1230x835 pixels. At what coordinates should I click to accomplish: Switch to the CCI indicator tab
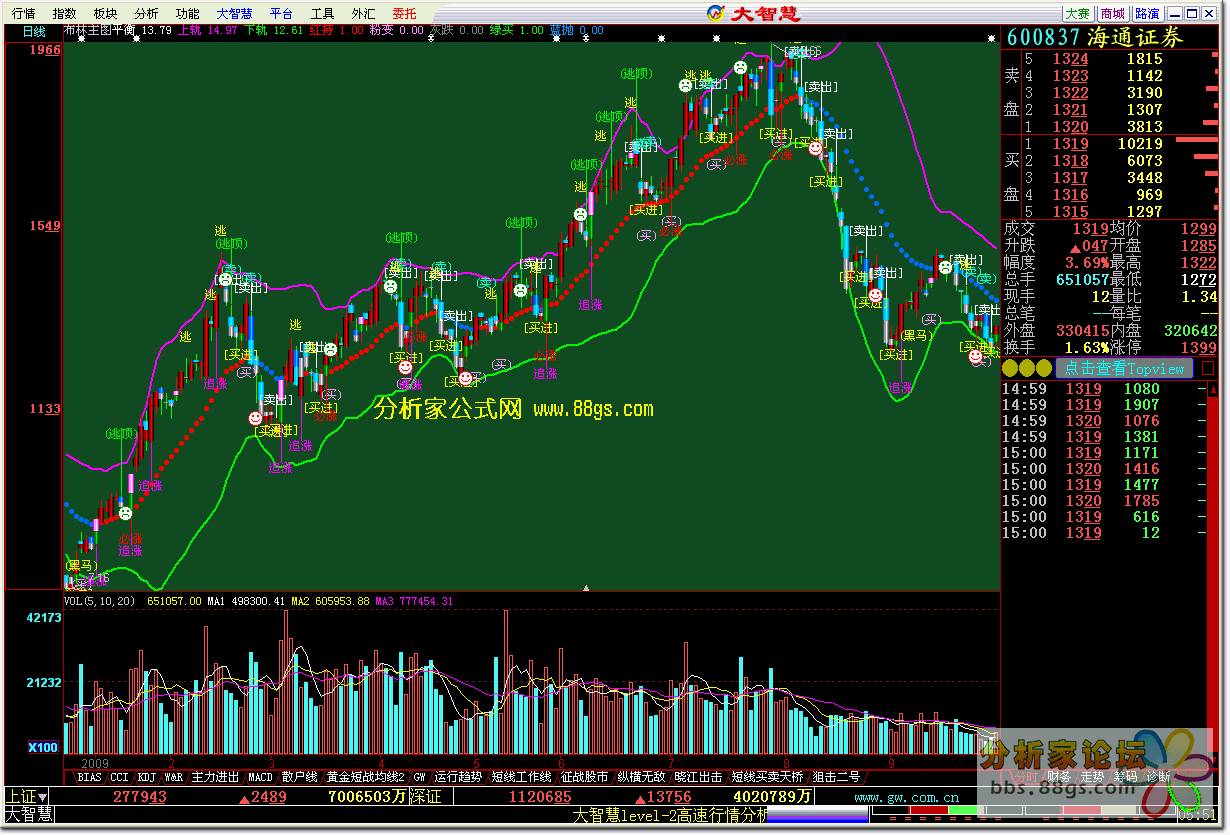click(x=119, y=776)
